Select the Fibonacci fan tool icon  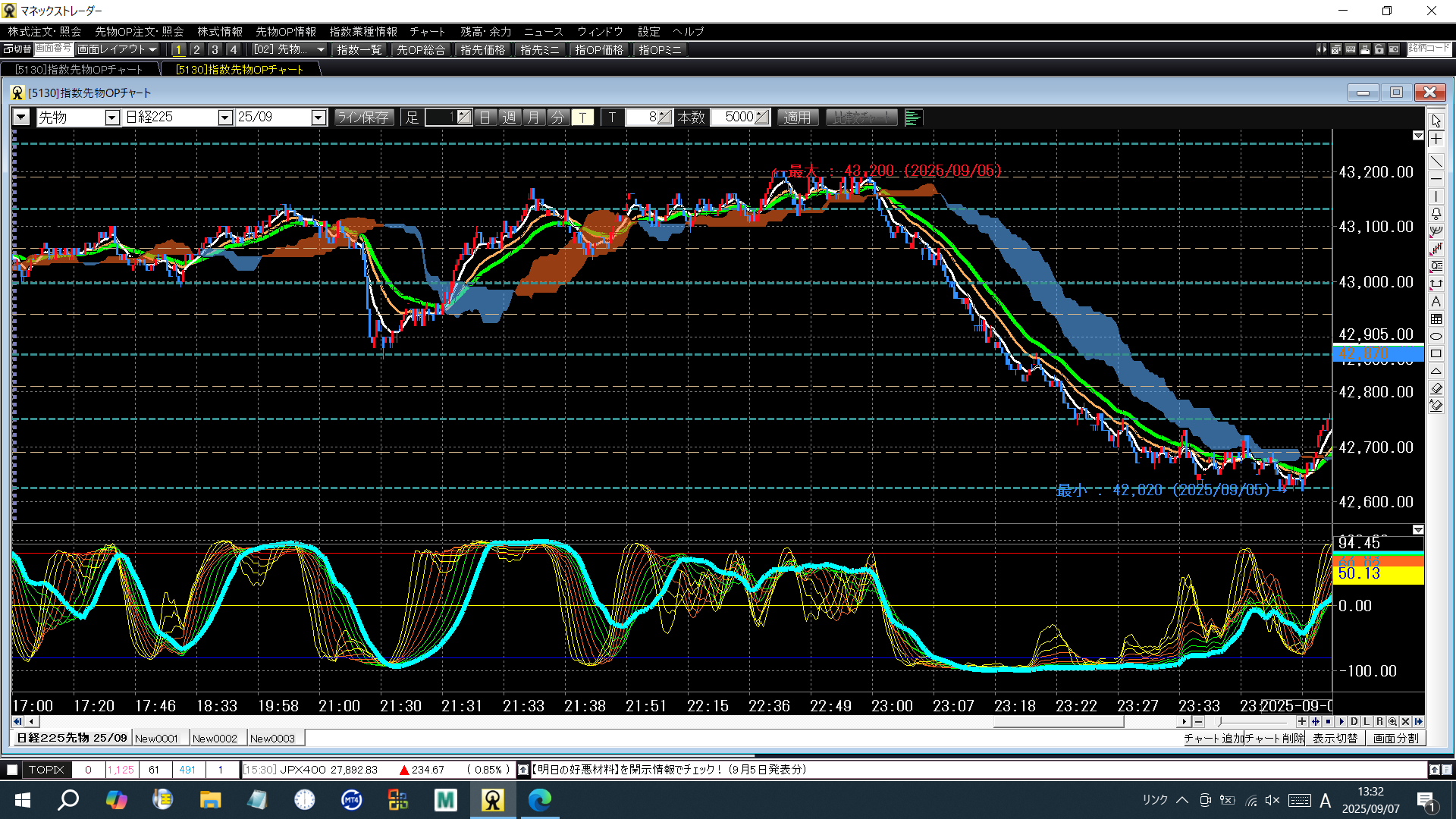coord(1436,231)
